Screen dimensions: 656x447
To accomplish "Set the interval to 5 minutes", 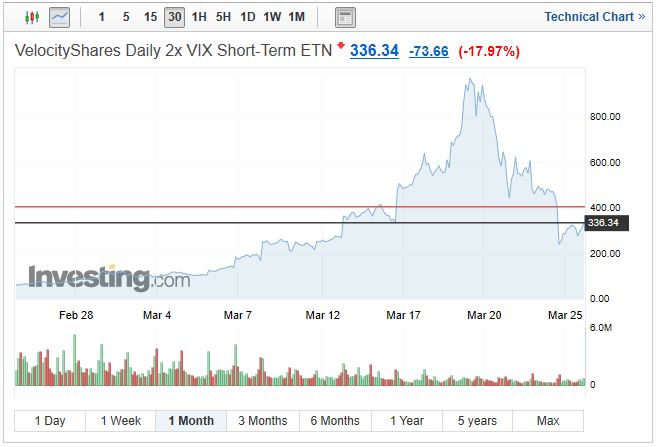I will coord(125,17).
